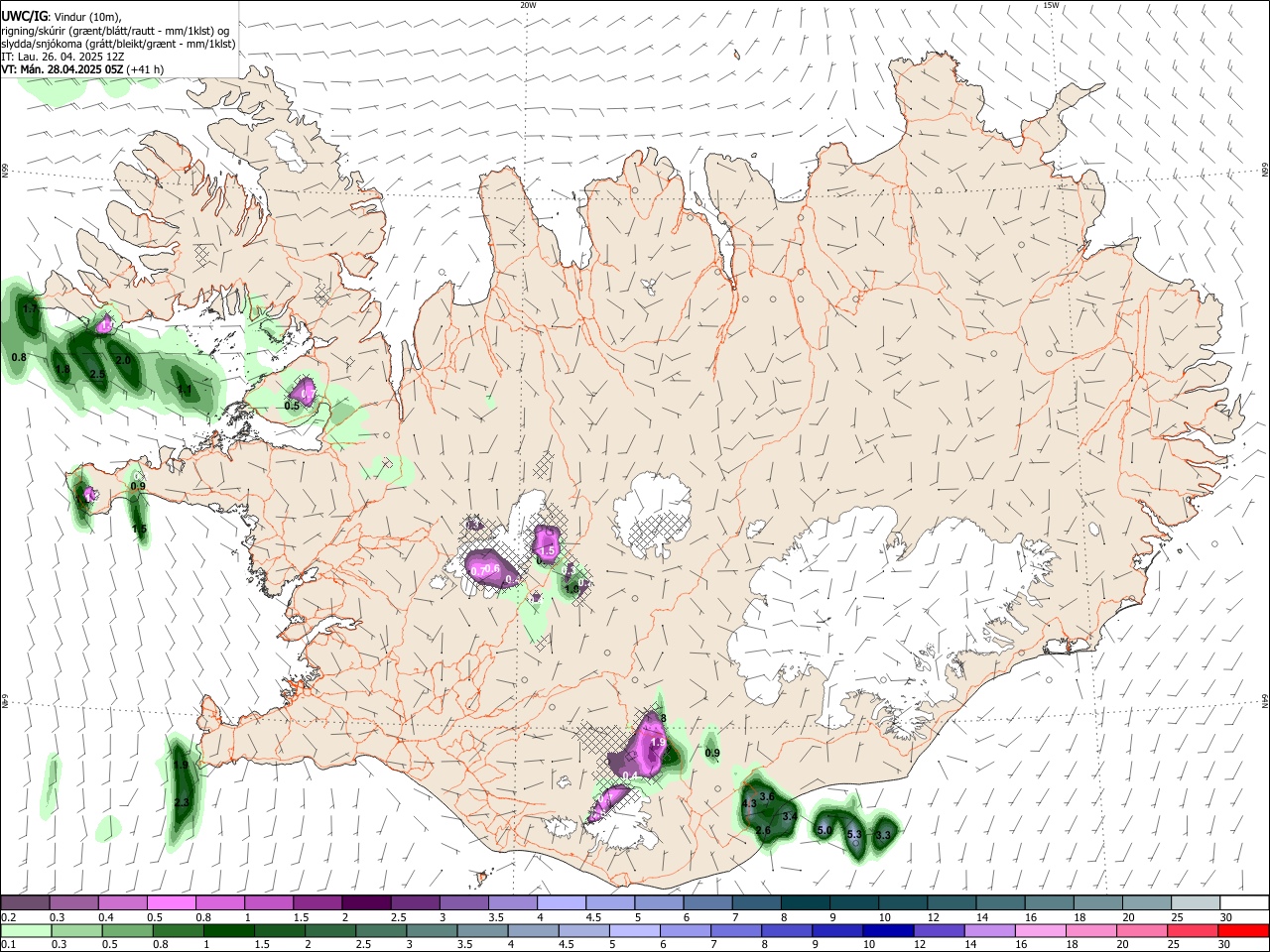Viewport: 1270px width, 952px height.
Task: Click the '20W' longitude label
Action: (528, 5)
